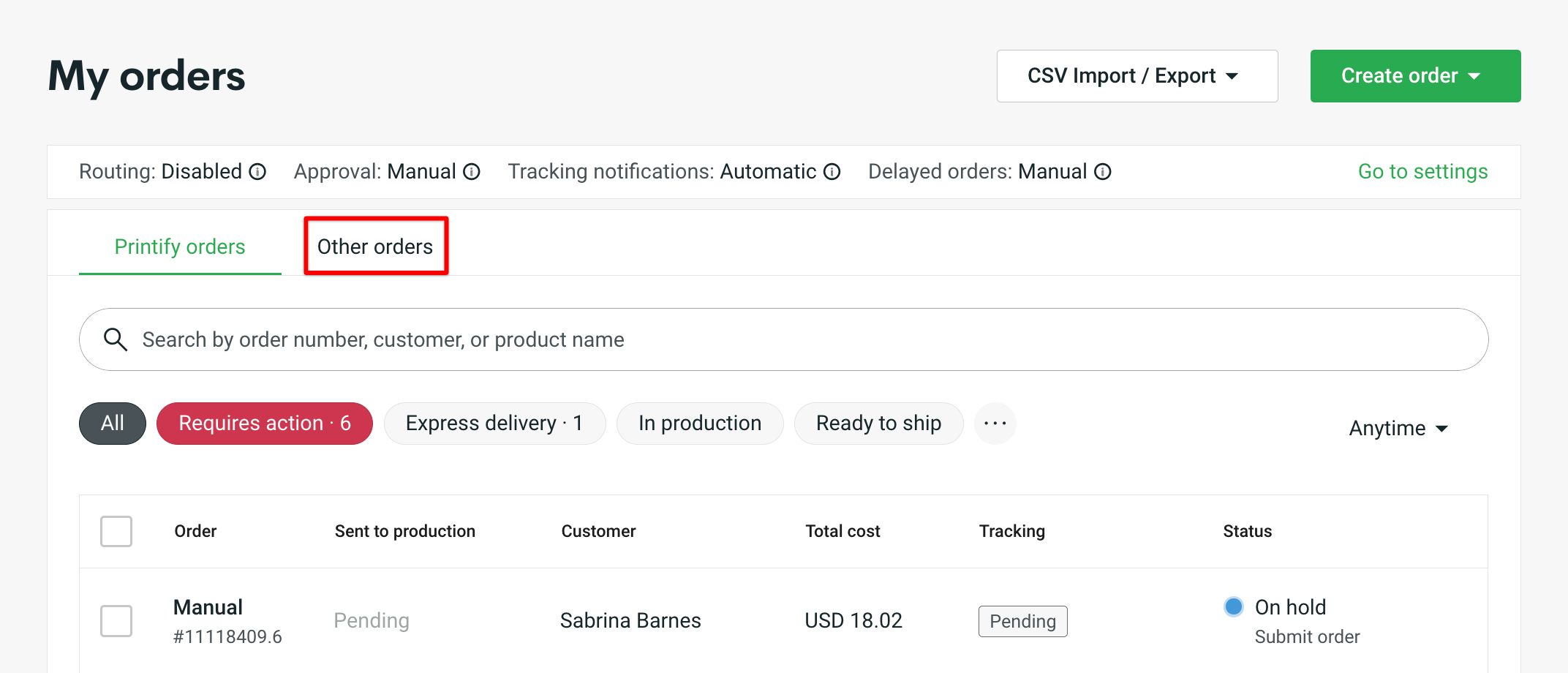Apply the Requires action filter
The height and width of the screenshot is (673, 1568).
coord(265,423)
